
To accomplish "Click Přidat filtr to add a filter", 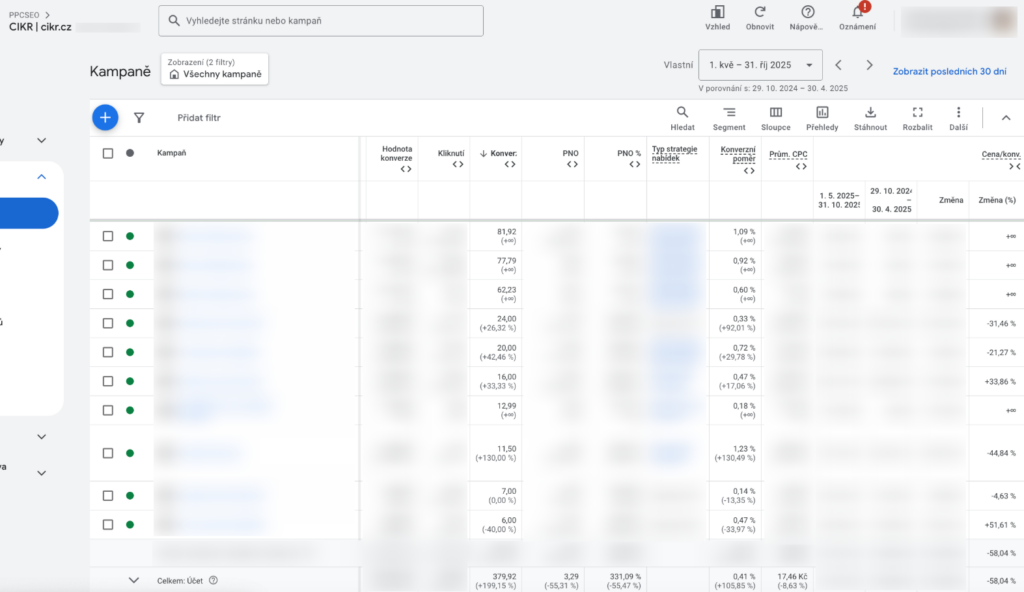I will click(199, 118).
